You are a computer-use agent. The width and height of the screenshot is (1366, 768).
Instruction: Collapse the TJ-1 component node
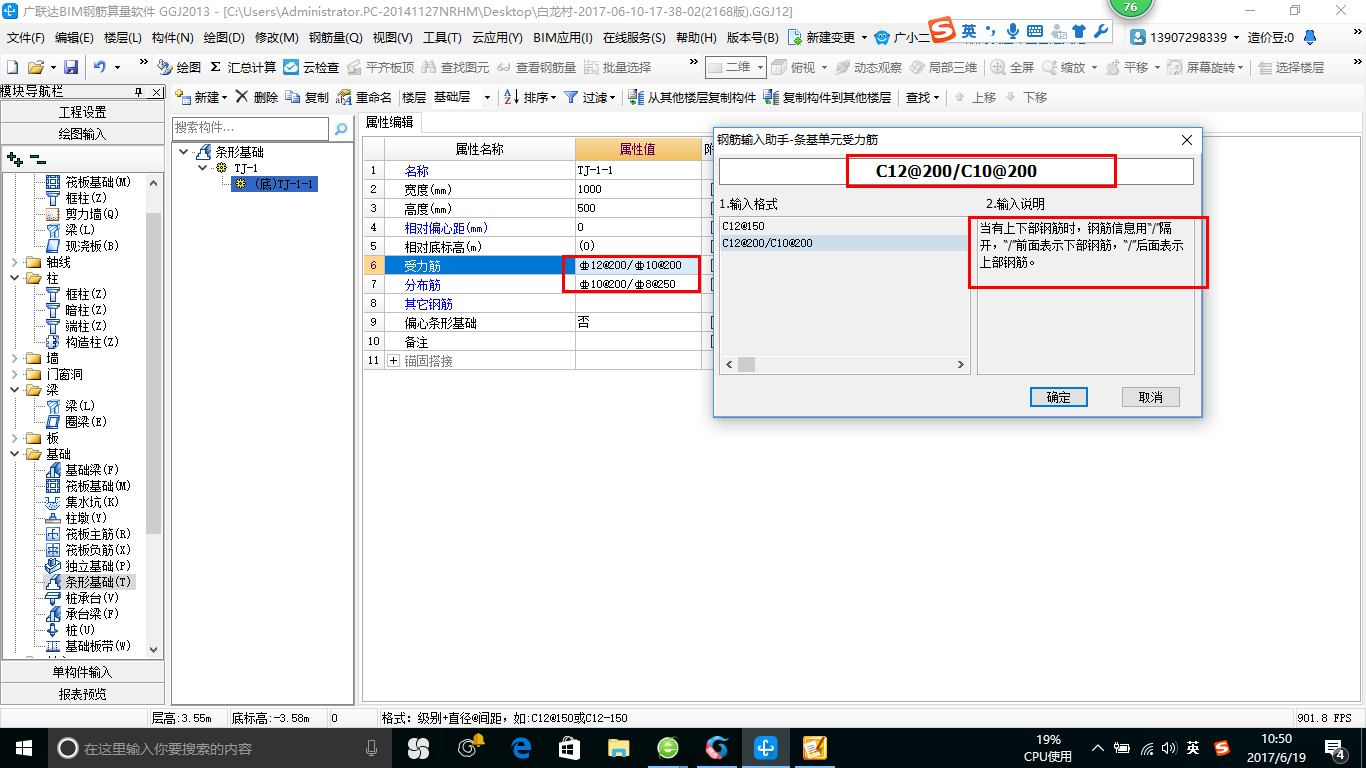tap(203, 168)
